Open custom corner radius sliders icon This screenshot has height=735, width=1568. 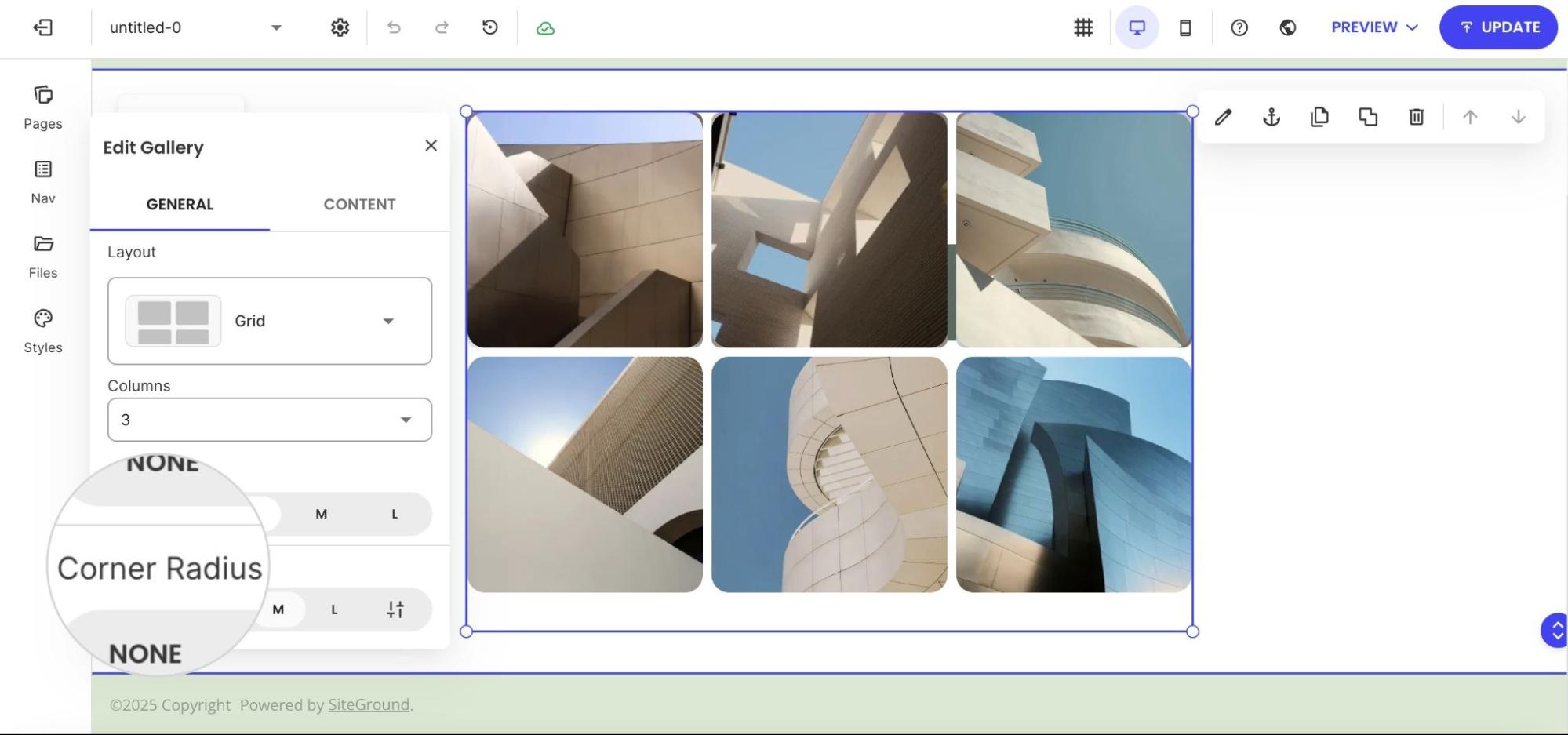[x=395, y=609]
